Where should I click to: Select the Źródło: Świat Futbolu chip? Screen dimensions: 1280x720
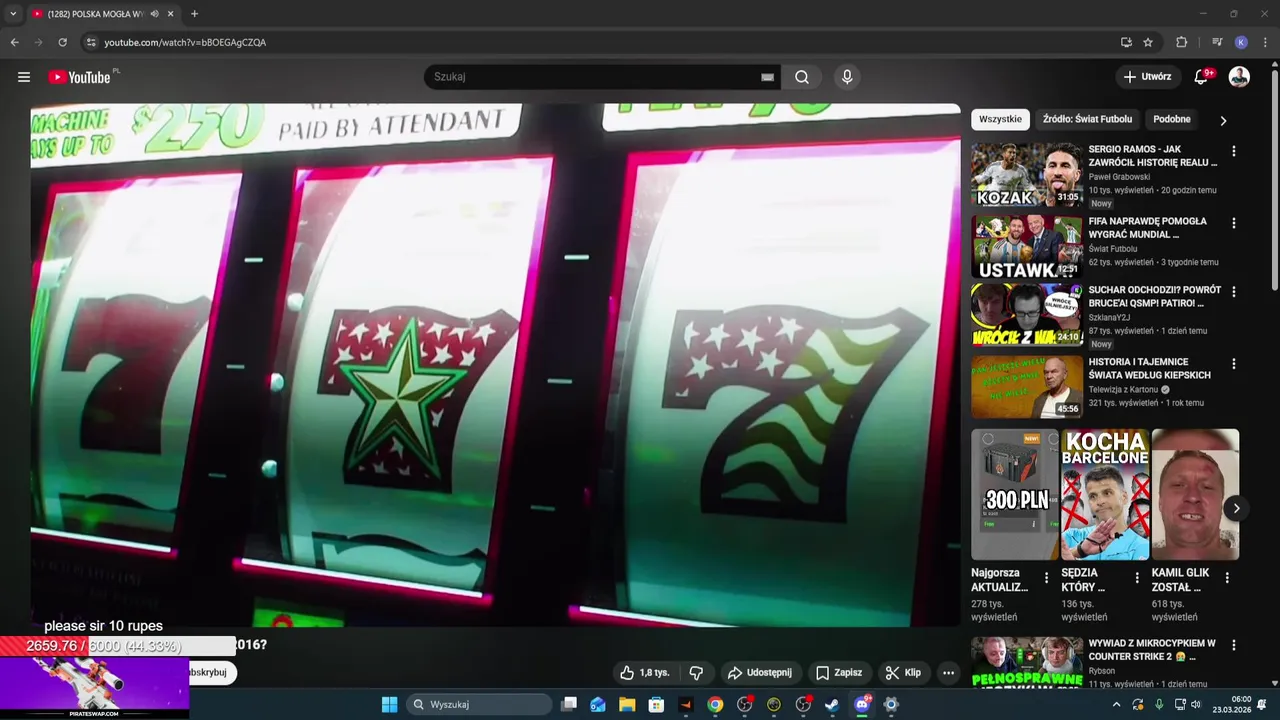click(x=1087, y=119)
